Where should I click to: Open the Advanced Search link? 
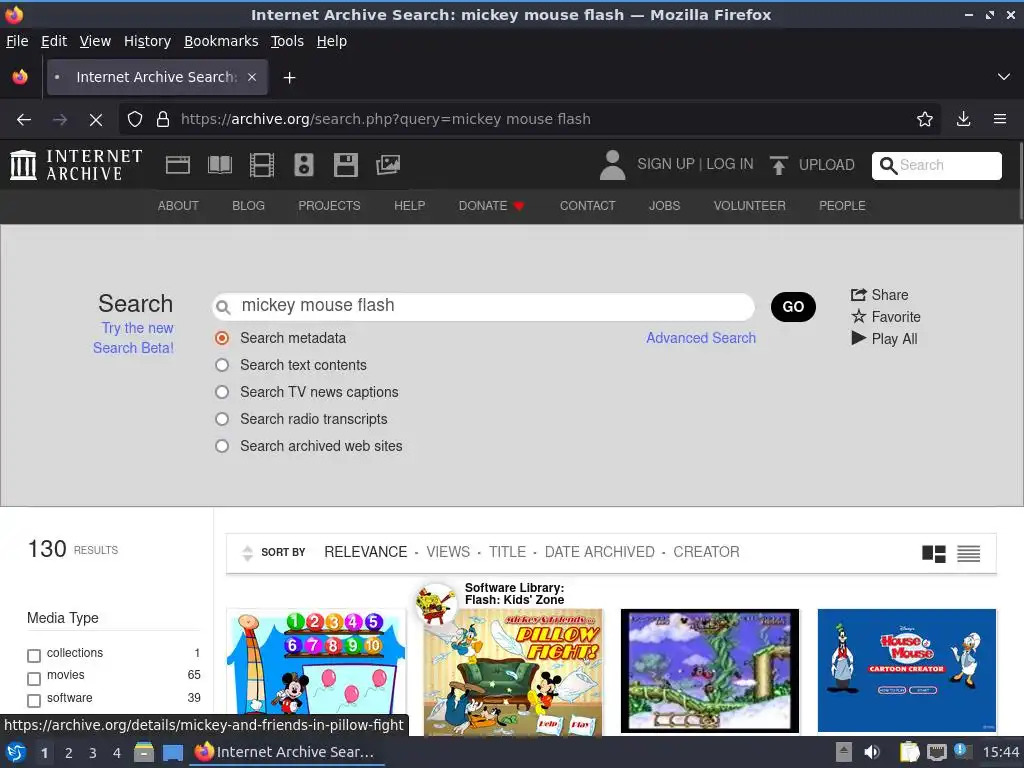[701, 338]
